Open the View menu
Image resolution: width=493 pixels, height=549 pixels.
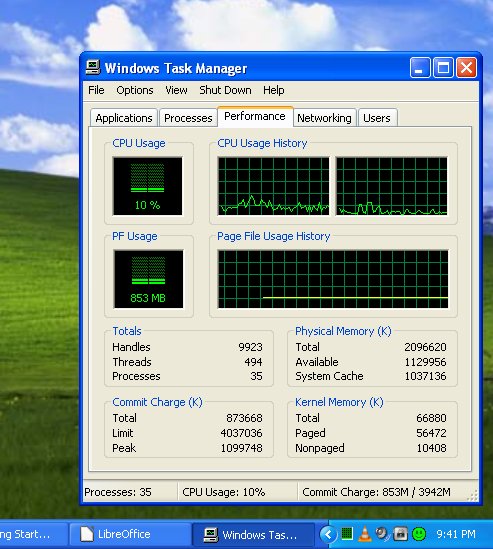(176, 90)
